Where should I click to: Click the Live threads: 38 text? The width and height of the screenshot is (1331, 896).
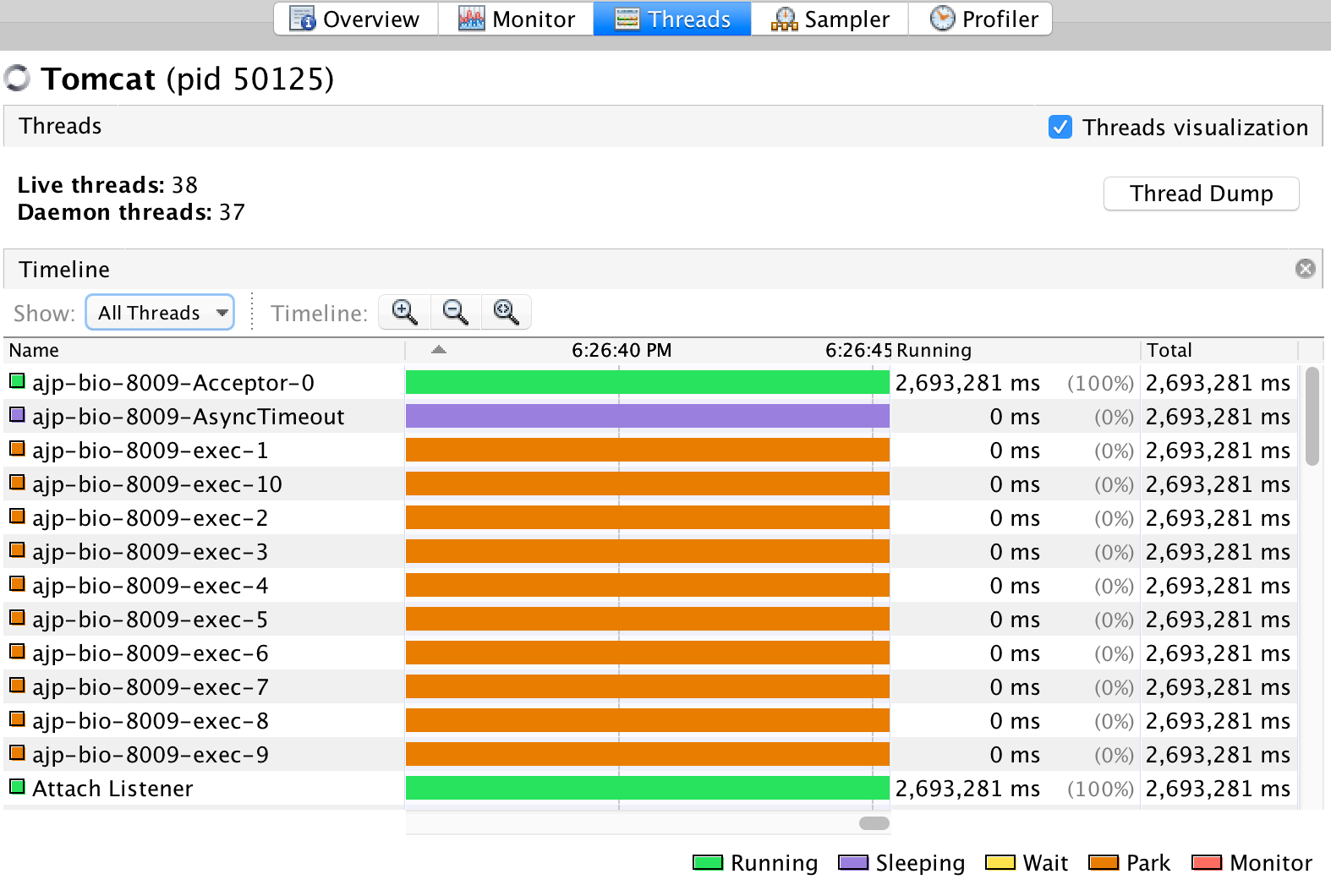[x=107, y=185]
